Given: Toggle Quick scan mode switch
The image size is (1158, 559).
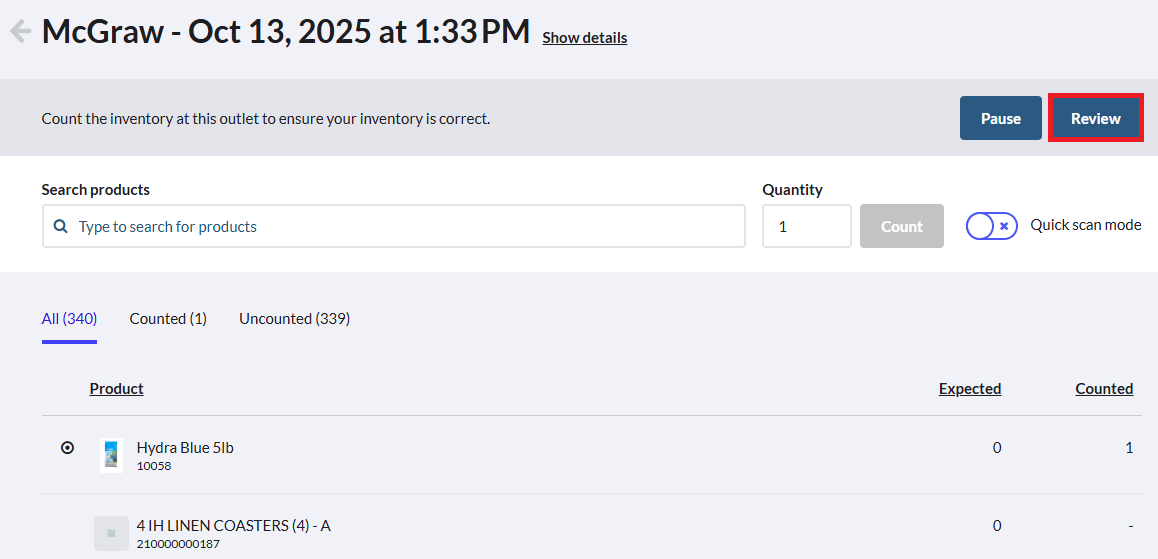Looking at the screenshot, I should 992,226.
